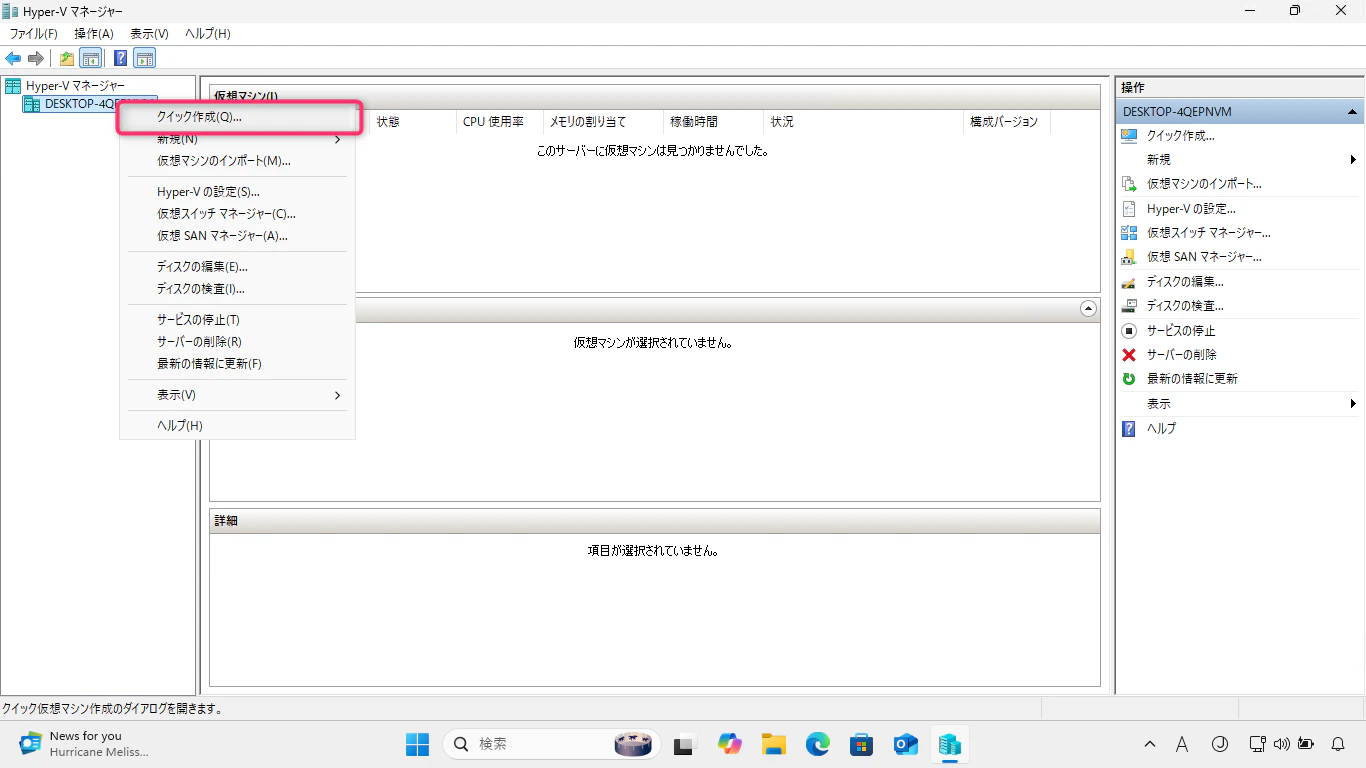Image resolution: width=1366 pixels, height=768 pixels.
Task: Open the volume speaker tray icon
Action: (x=1282, y=744)
